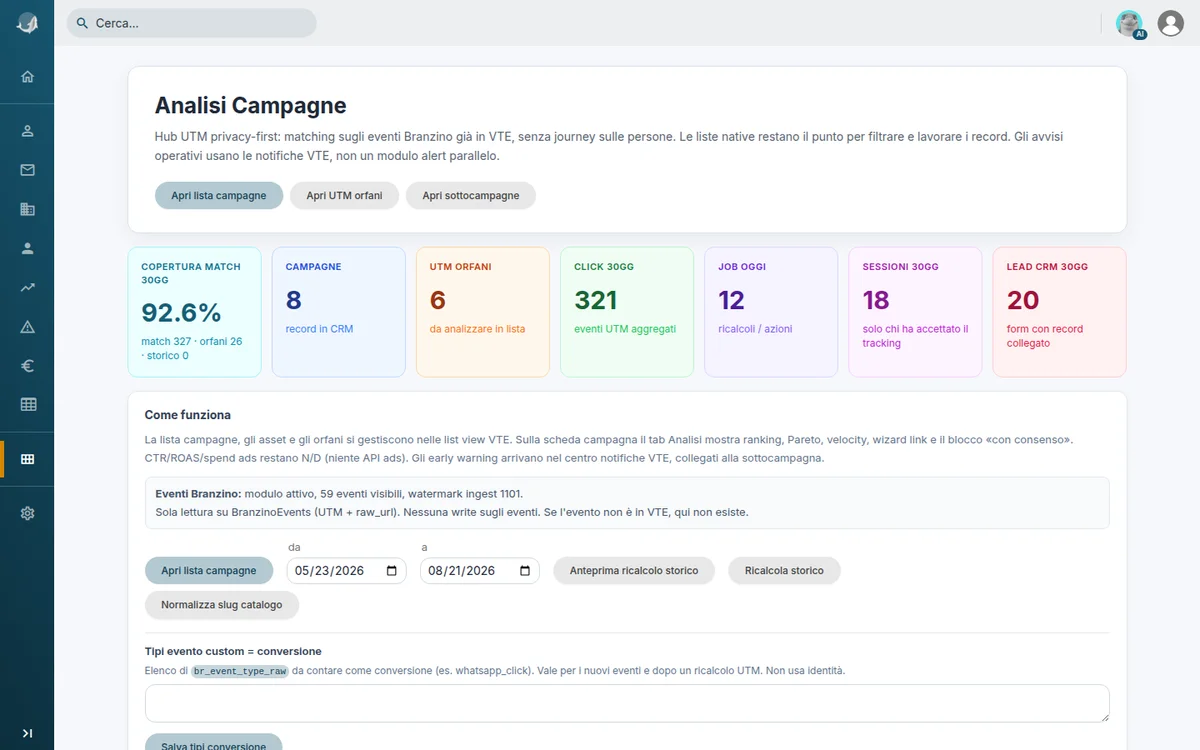This screenshot has width=1200, height=750.
Task: Click the app logo in sidebar
Action: point(27,23)
